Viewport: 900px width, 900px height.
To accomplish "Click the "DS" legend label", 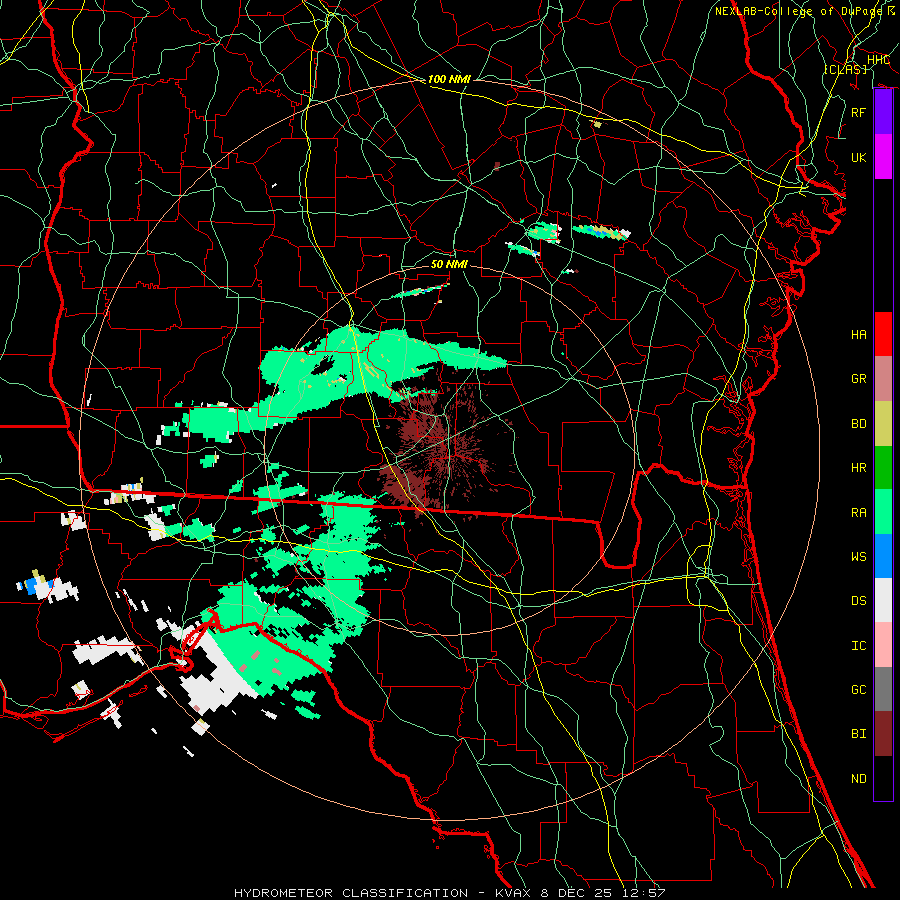I will pyautogui.click(x=858, y=601).
